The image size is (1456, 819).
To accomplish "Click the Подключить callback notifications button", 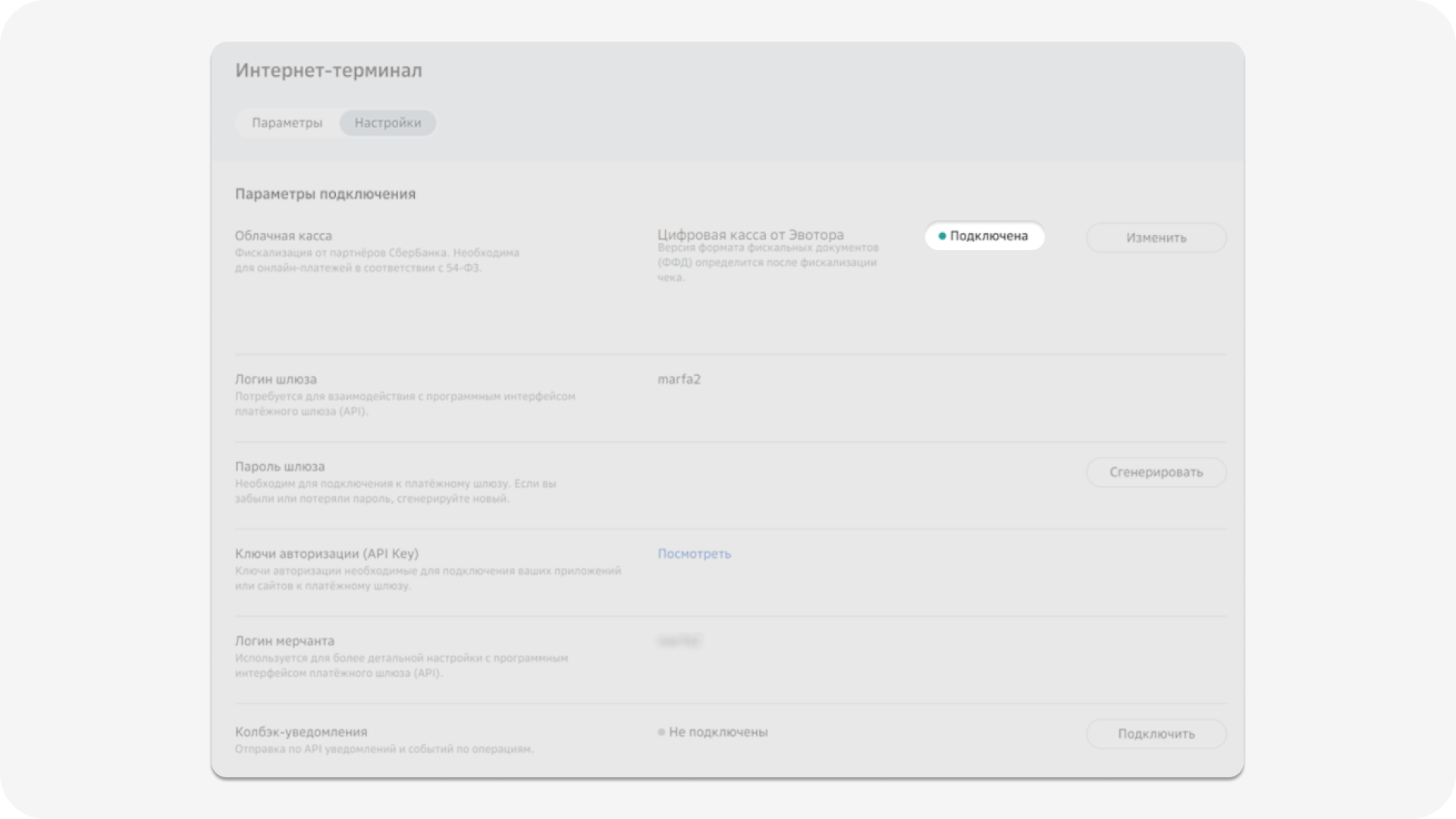I will [1156, 733].
